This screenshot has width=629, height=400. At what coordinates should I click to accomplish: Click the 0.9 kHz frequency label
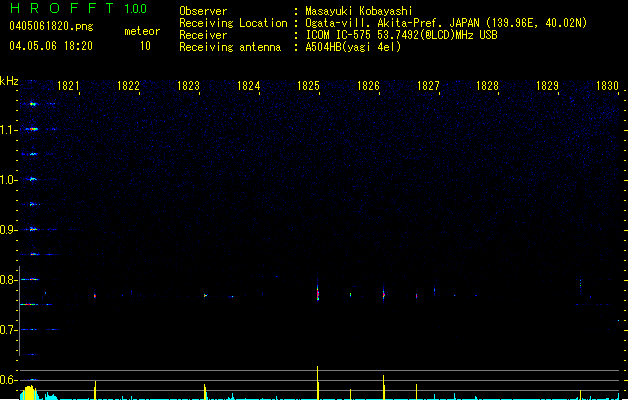coord(9,230)
